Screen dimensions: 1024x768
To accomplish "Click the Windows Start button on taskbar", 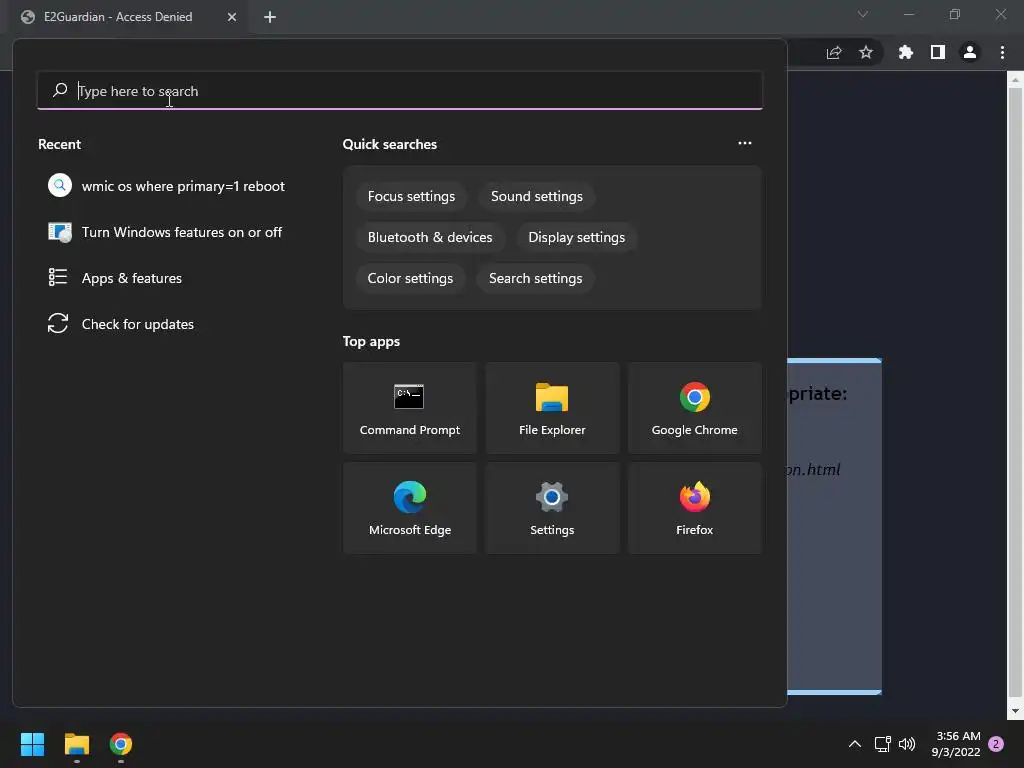I will pyautogui.click(x=32, y=744).
